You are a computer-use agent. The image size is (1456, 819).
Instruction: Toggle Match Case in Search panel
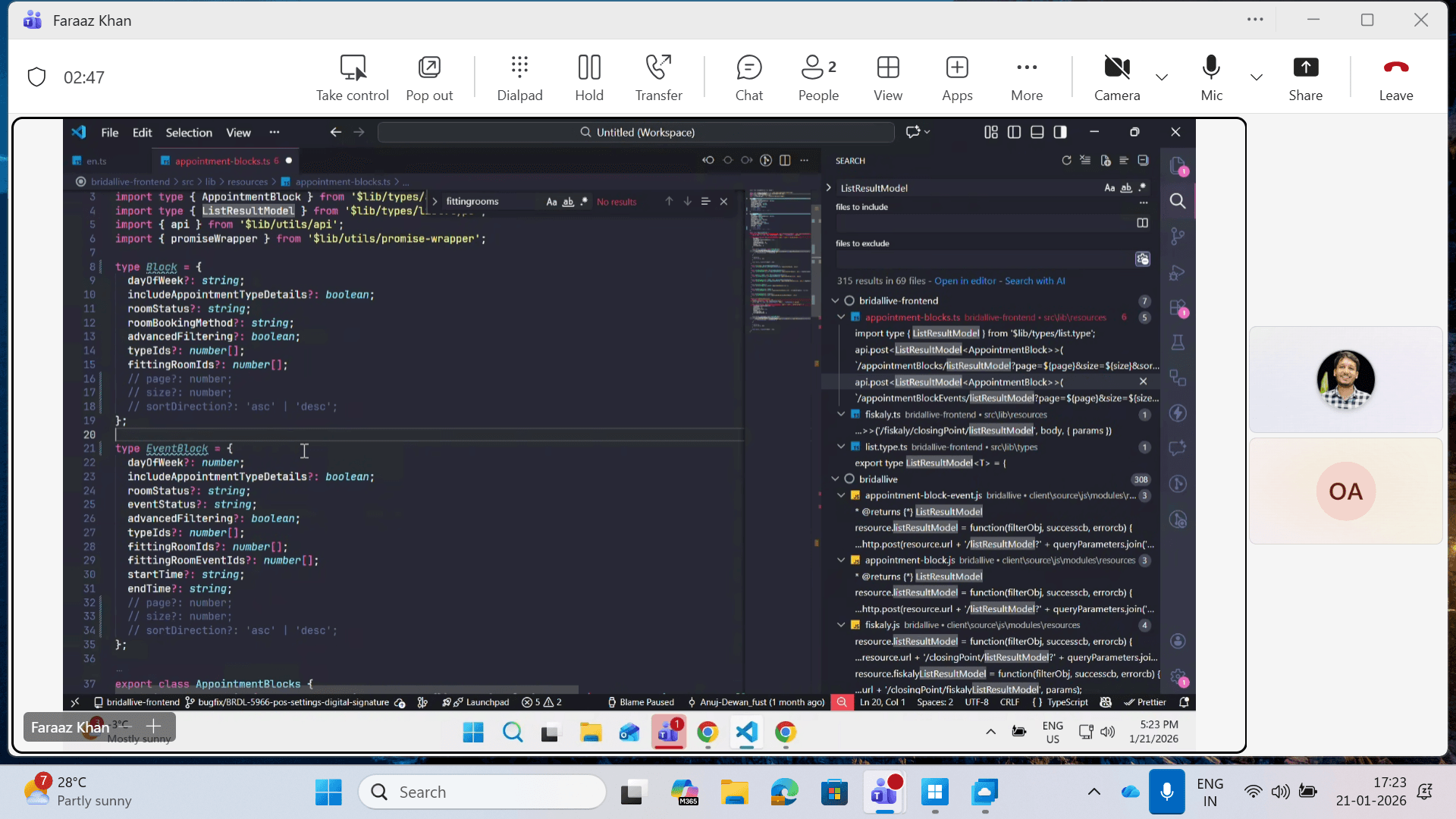coord(1109,188)
